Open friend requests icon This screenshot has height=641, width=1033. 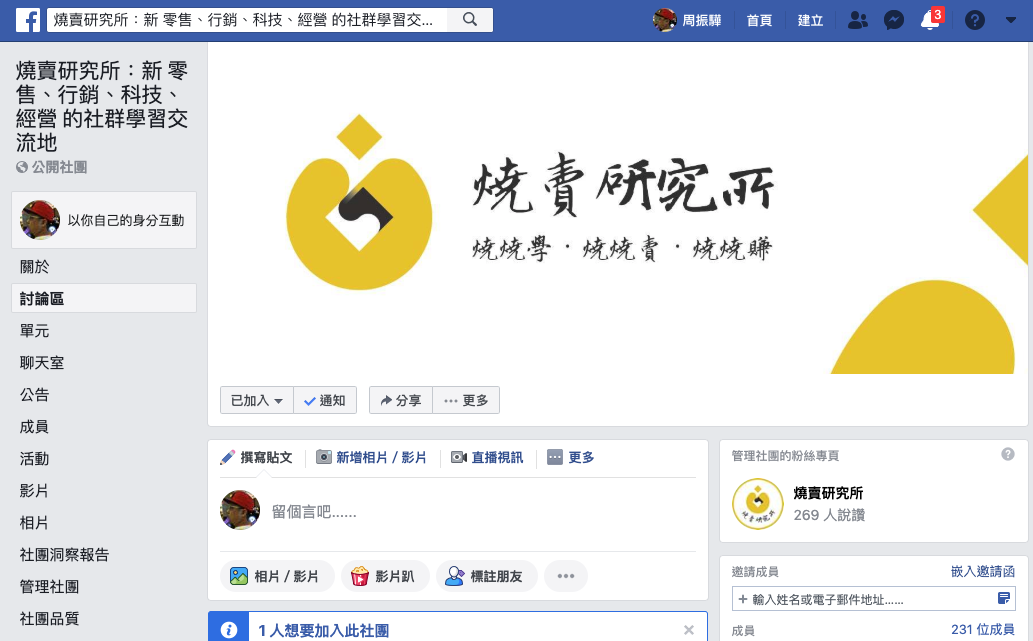pos(857,20)
